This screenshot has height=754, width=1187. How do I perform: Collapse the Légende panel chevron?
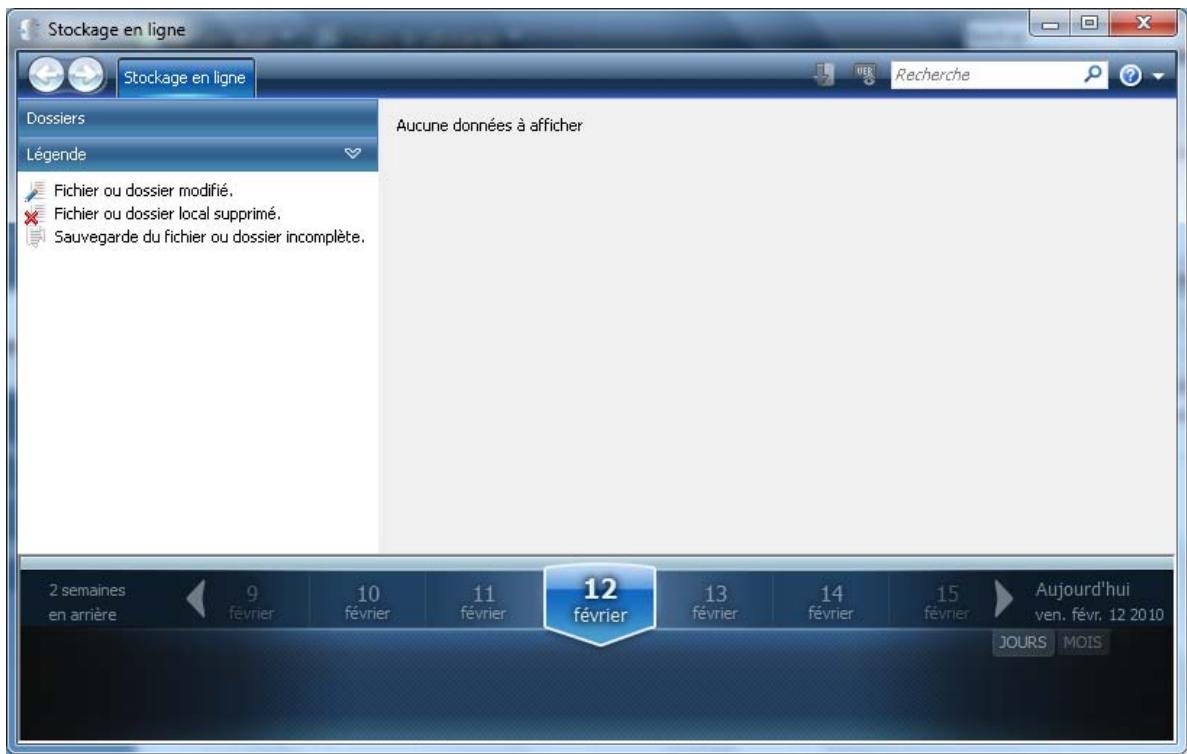pos(352,154)
